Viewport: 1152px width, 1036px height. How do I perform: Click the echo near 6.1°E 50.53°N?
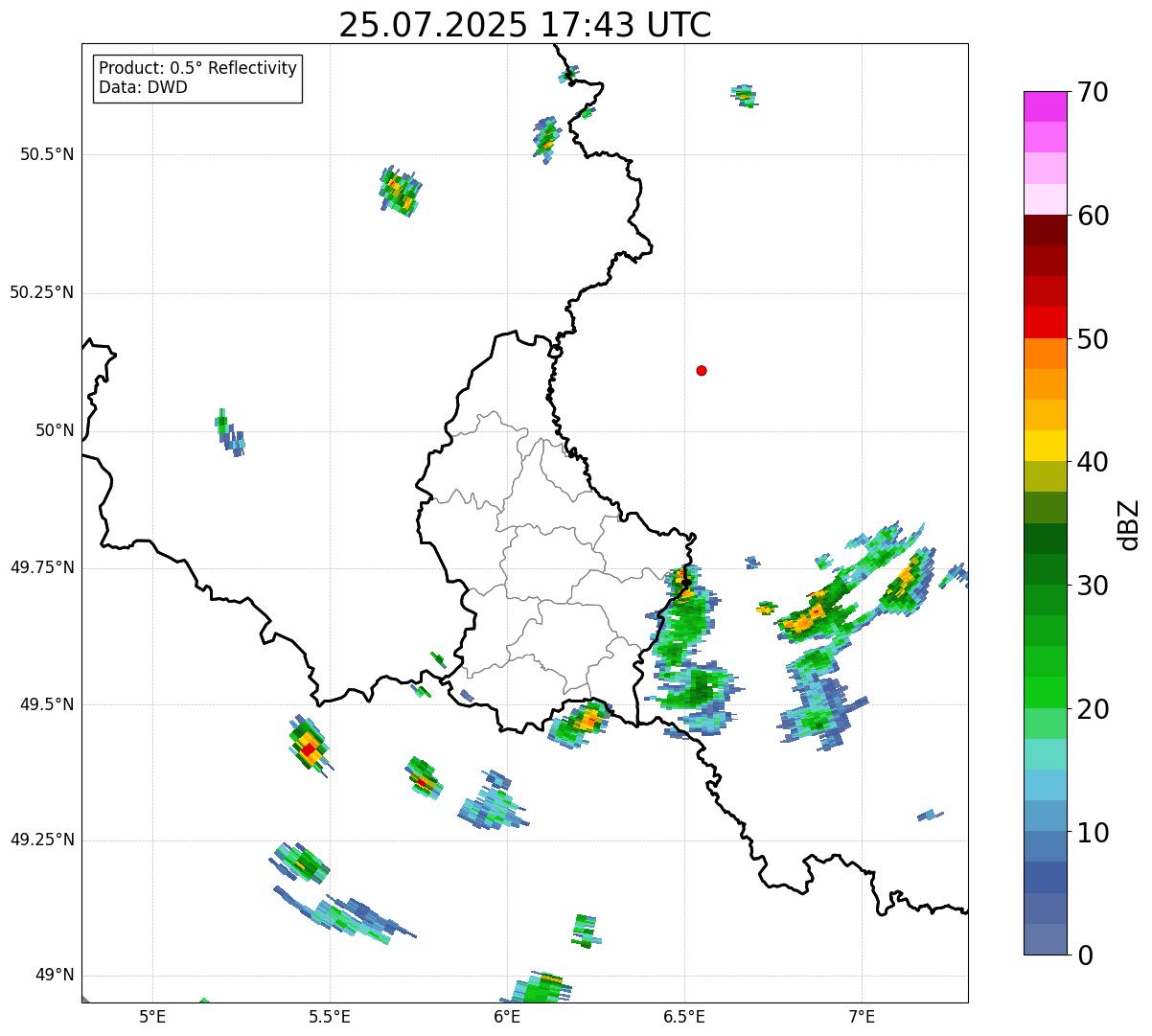[x=545, y=139]
